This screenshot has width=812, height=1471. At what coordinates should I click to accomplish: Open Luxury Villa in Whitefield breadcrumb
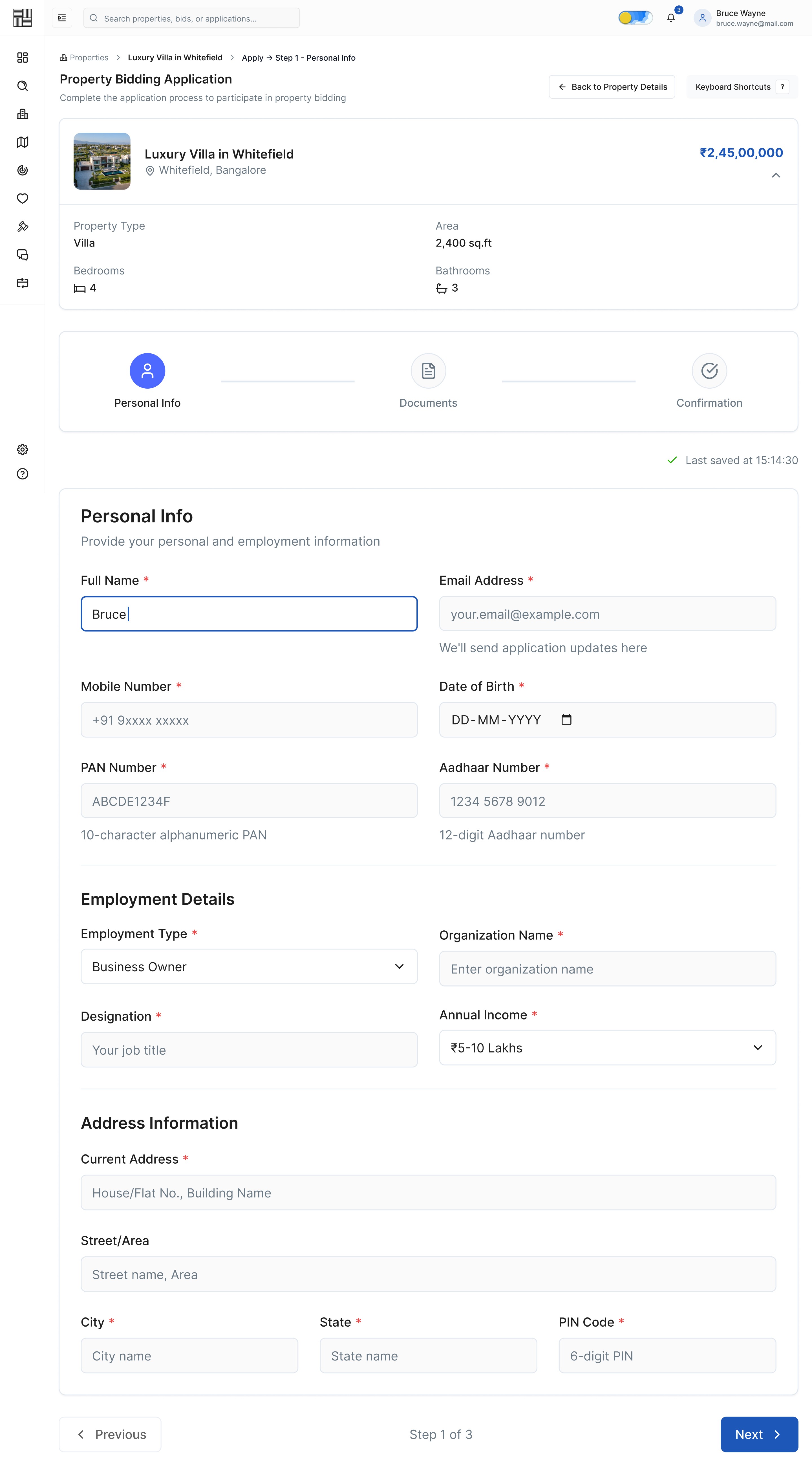click(175, 58)
